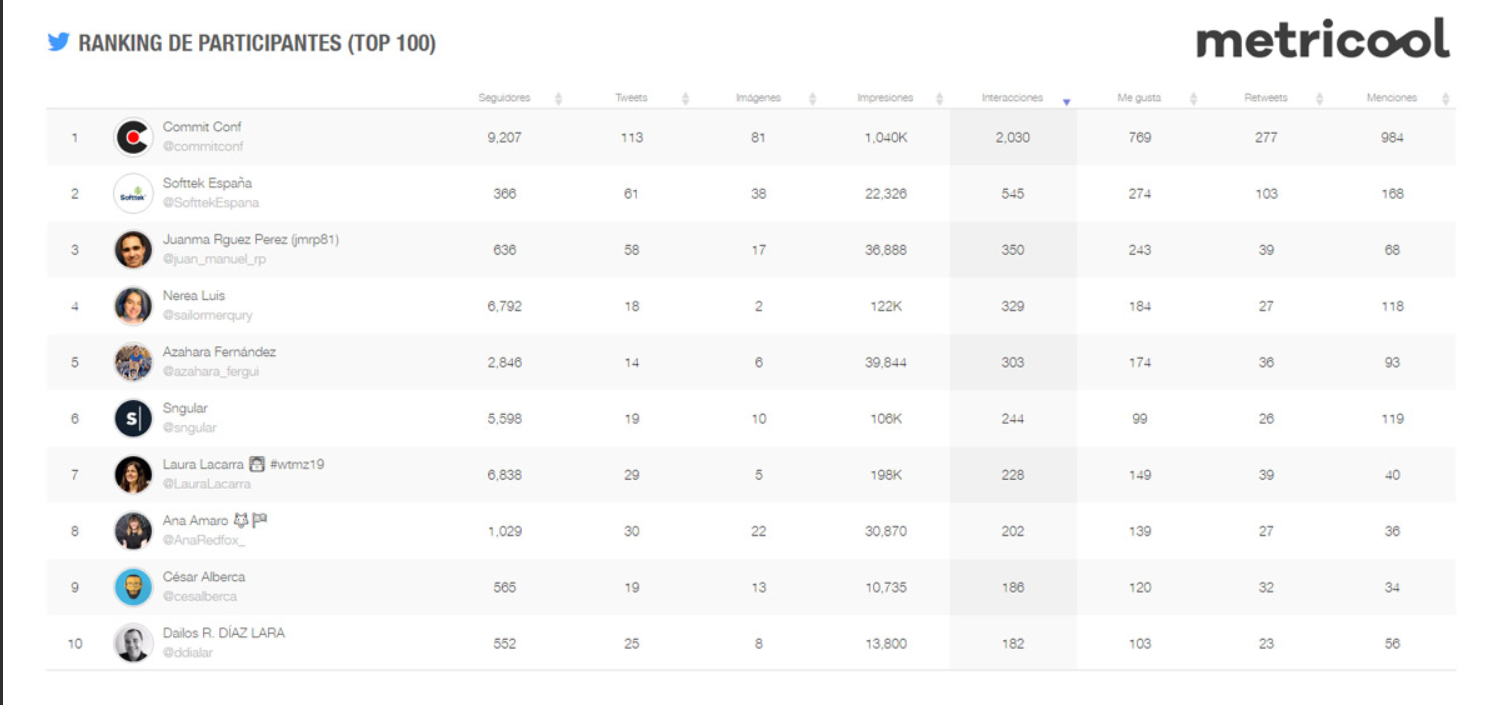Click Dailos R. Díaz Lara's avatar
The image size is (1501, 705).
tap(133, 643)
